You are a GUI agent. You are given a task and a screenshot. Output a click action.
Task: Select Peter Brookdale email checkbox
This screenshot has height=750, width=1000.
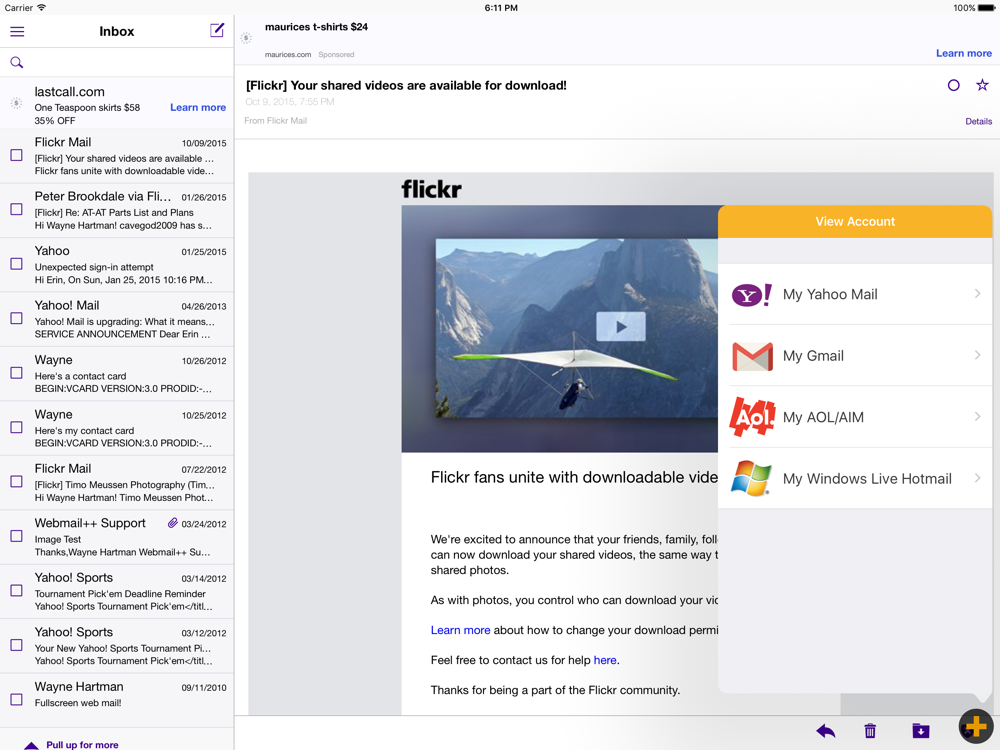17,209
